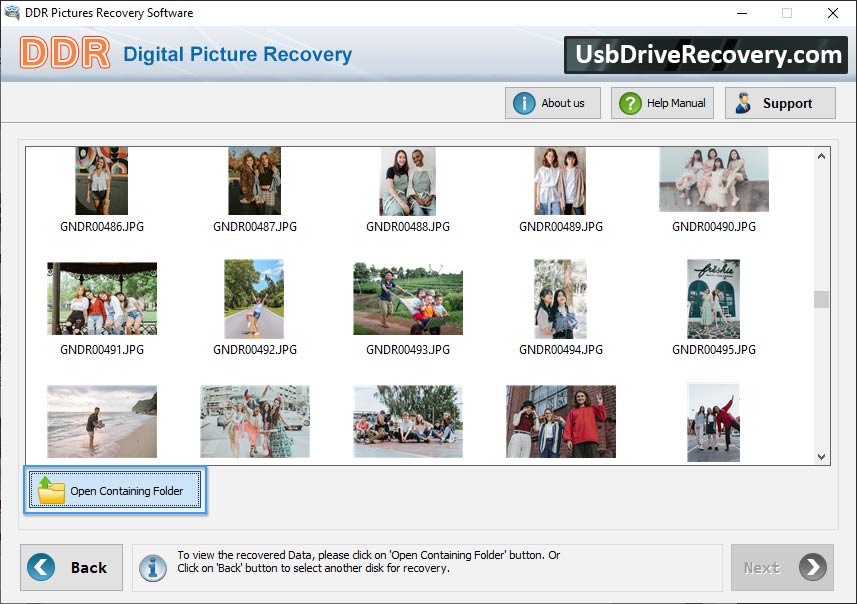Click the file name GNDR00490.JPG

pos(714,227)
